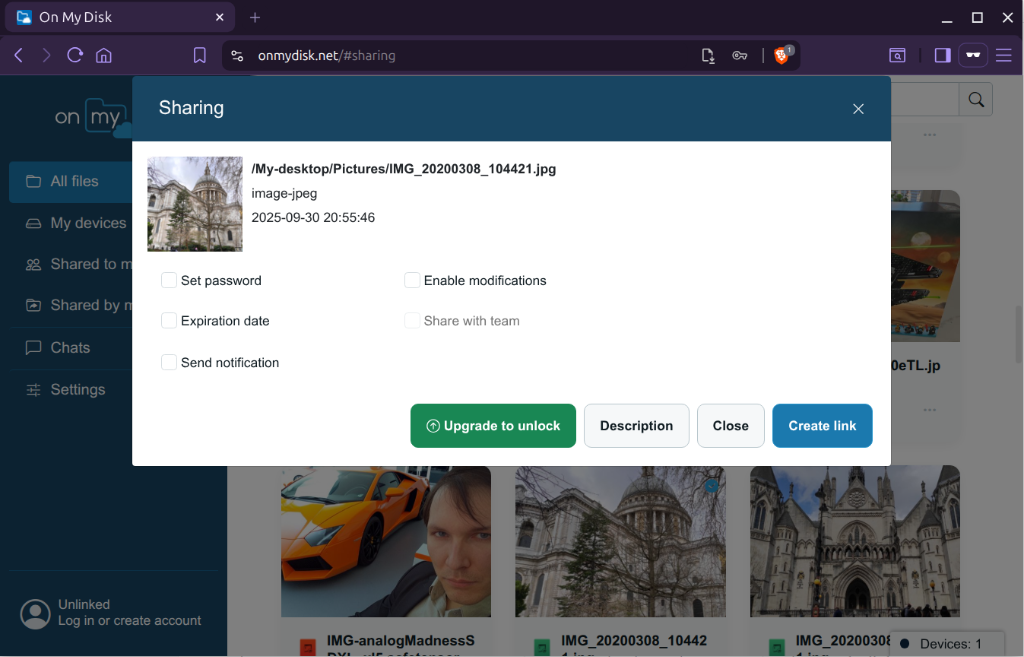
Task: Select the On My Disk tab
Action: tap(120, 18)
